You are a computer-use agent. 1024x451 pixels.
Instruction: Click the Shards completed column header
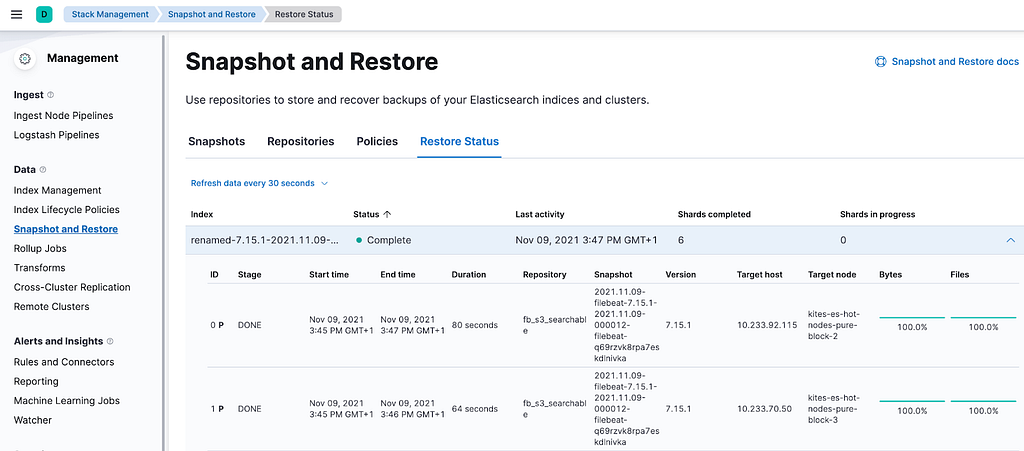point(714,214)
